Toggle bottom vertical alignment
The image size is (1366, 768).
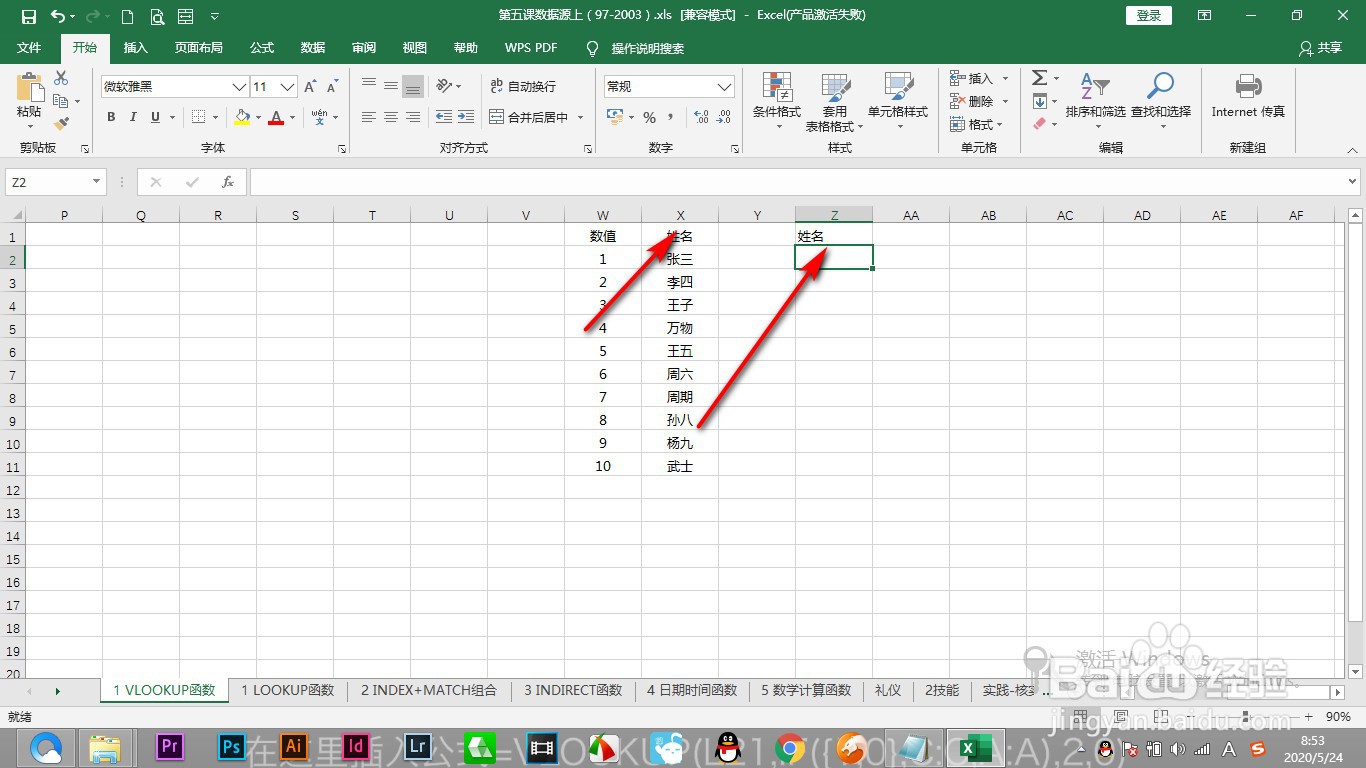[413, 86]
